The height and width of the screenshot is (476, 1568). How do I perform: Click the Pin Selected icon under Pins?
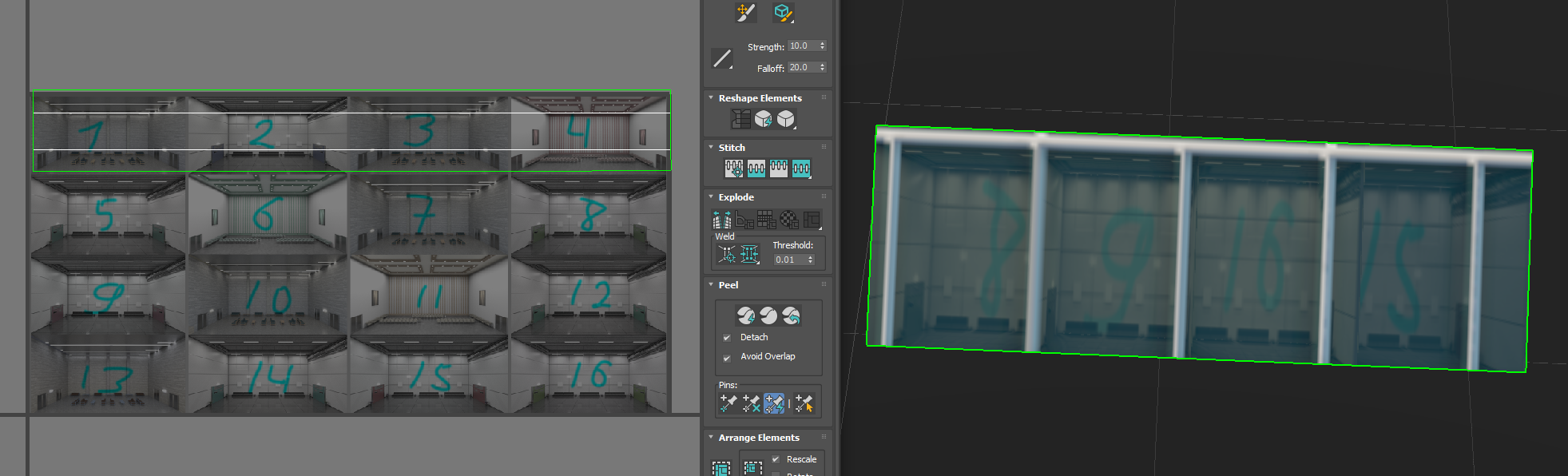coord(728,403)
